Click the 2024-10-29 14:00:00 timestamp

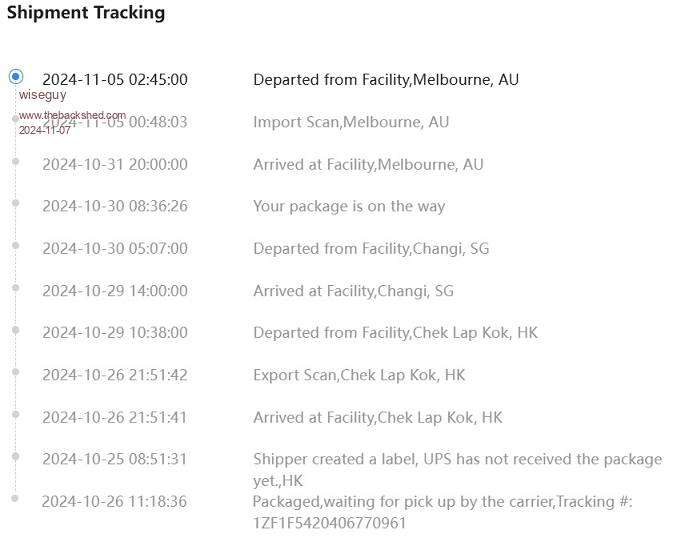115,291
